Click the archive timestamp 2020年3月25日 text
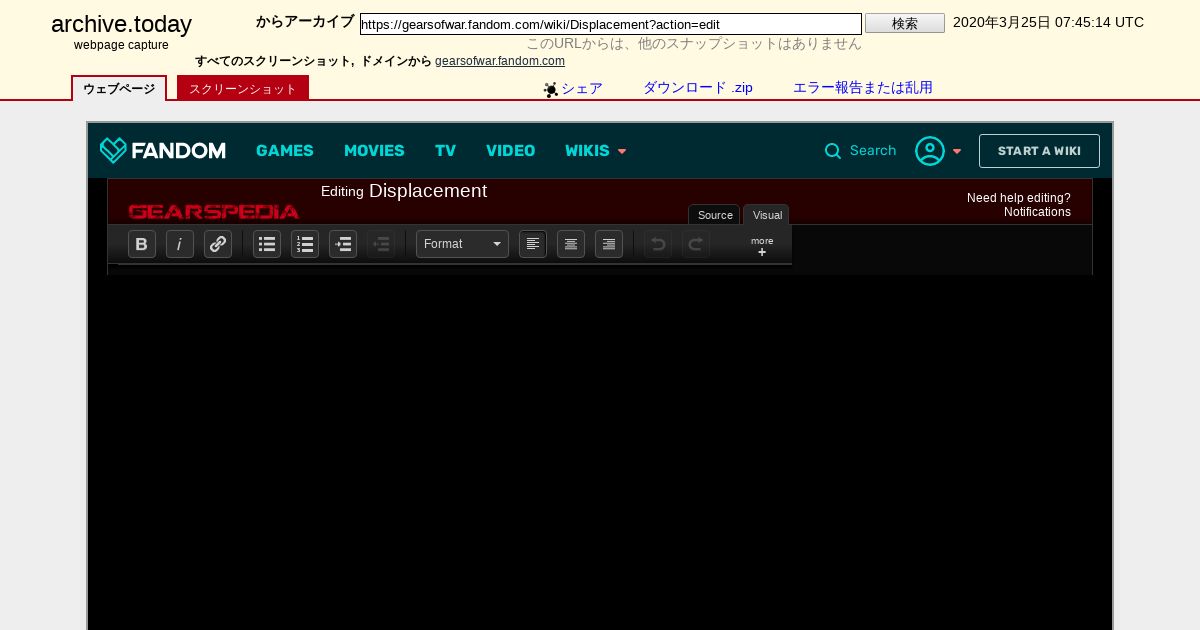Image resolution: width=1200 pixels, height=630 pixels. [x=1048, y=22]
